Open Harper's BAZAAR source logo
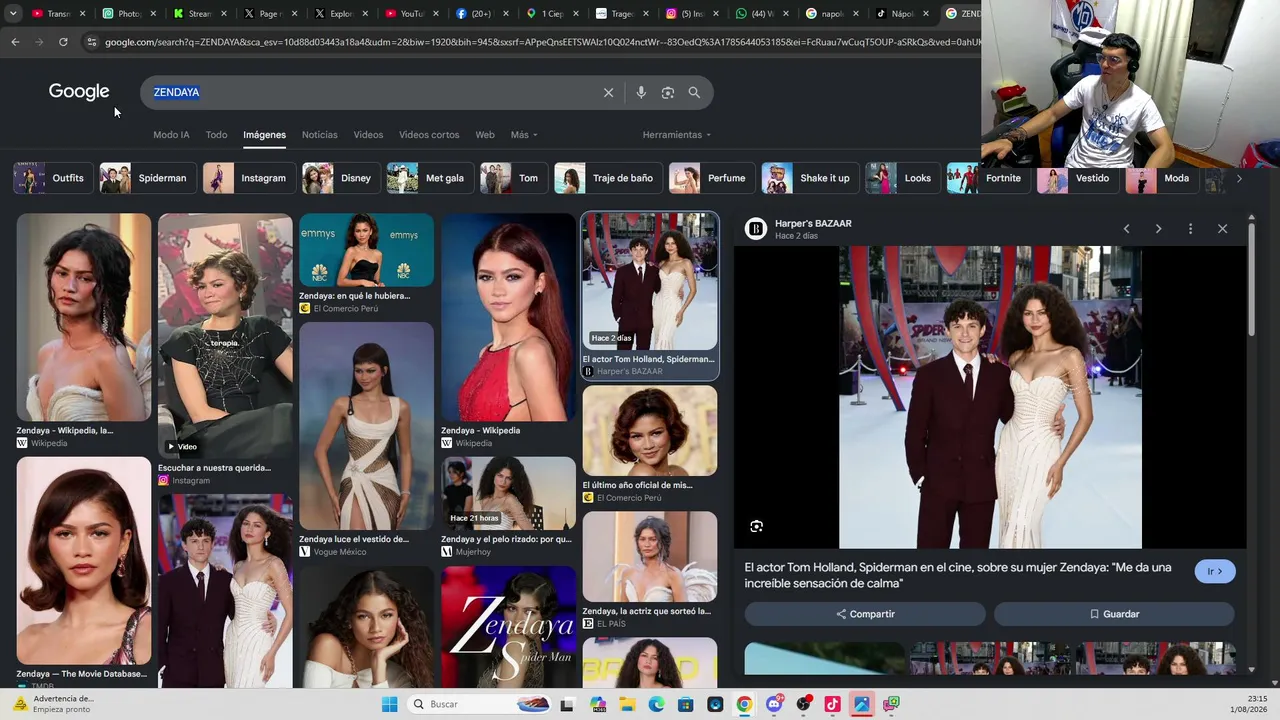Image resolution: width=1280 pixels, height=720 pixels. pos(756,229)
